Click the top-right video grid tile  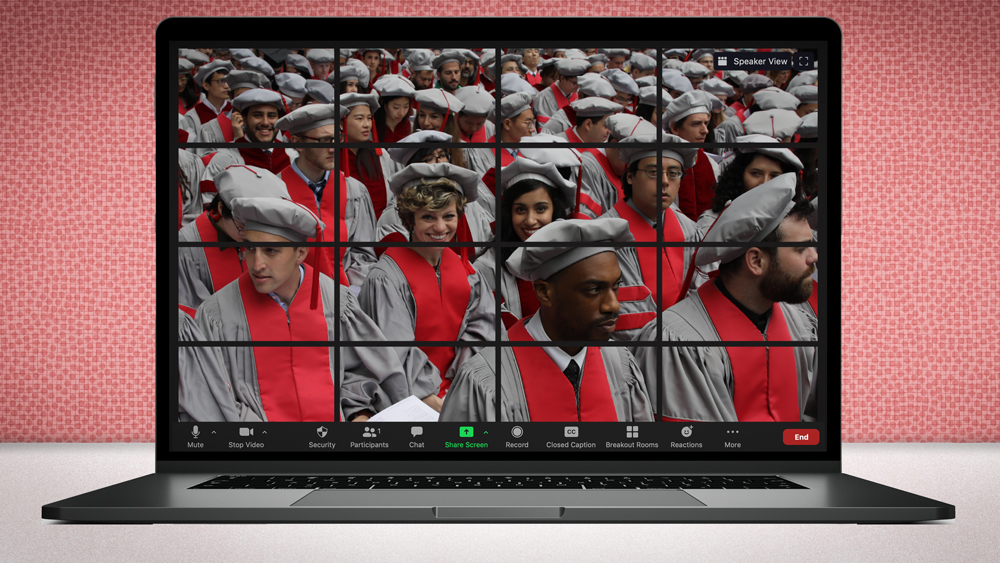click(740, 96)
